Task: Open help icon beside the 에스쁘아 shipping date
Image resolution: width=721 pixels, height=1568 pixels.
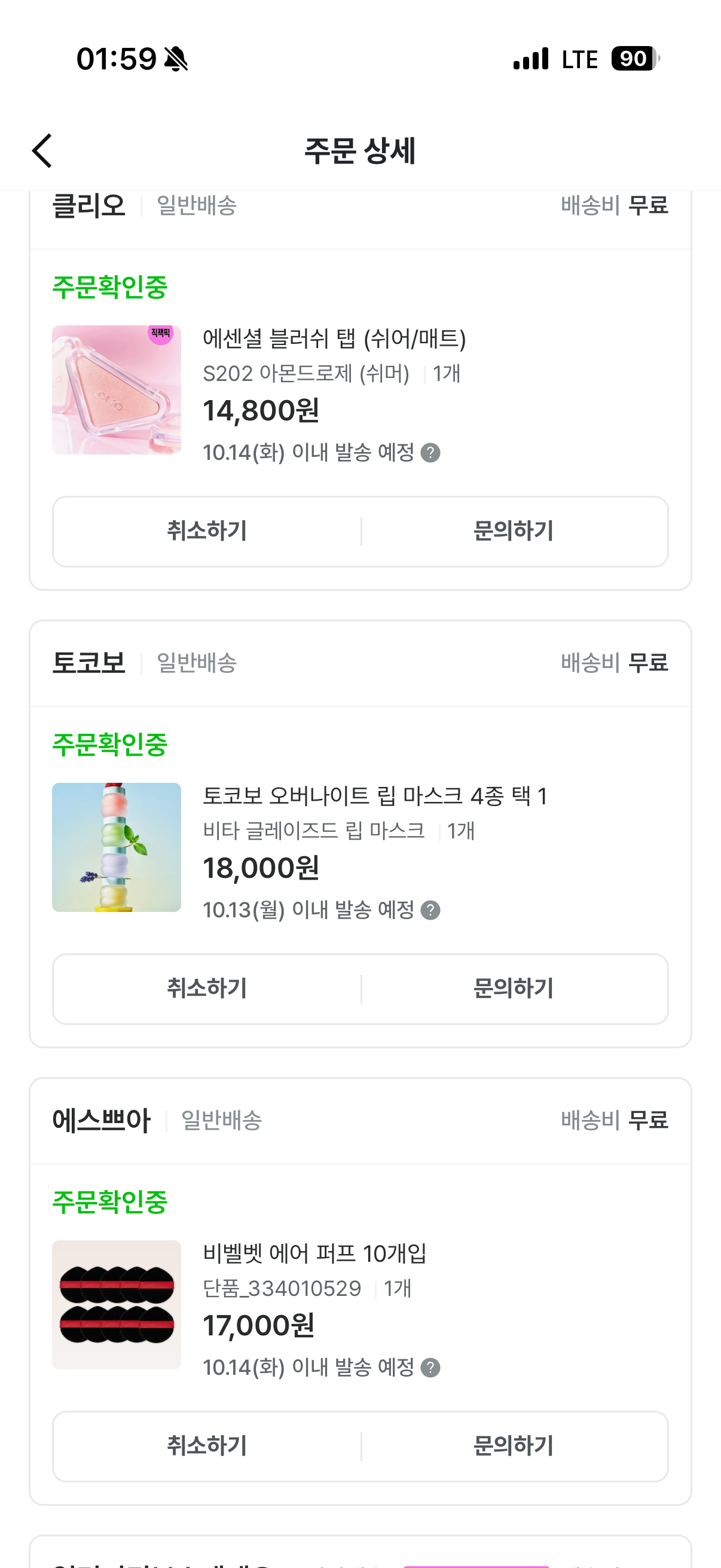Action: (x=430, y=1368)
